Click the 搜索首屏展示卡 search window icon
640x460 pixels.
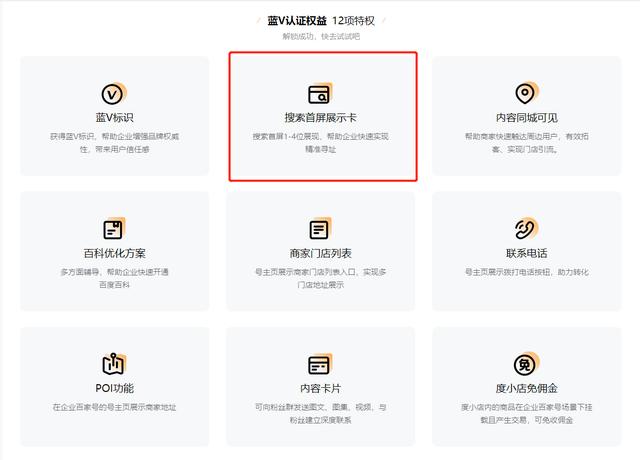(x=320, y=93)
